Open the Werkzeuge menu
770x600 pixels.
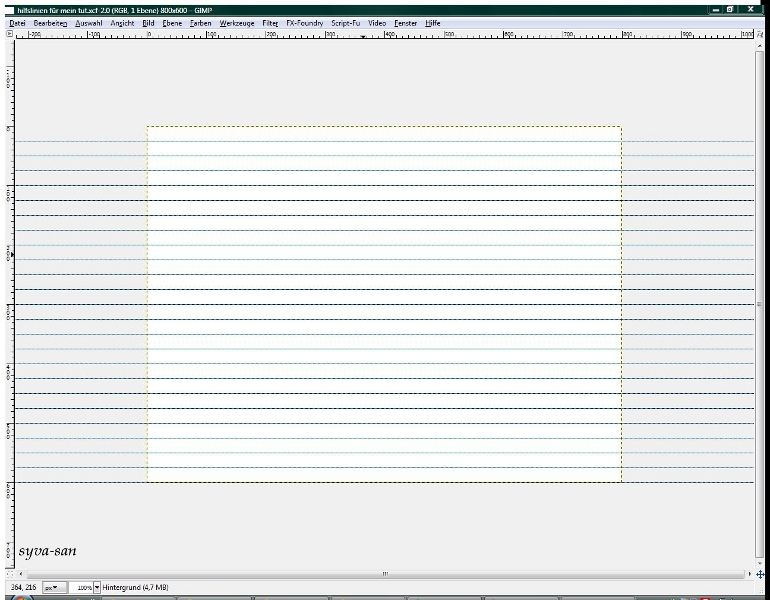[x=237, y=23]
